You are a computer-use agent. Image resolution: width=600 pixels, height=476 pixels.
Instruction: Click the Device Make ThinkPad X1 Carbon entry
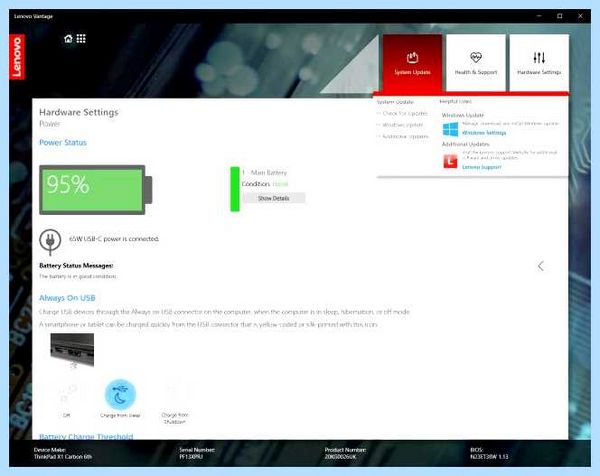tap(63, 453)
